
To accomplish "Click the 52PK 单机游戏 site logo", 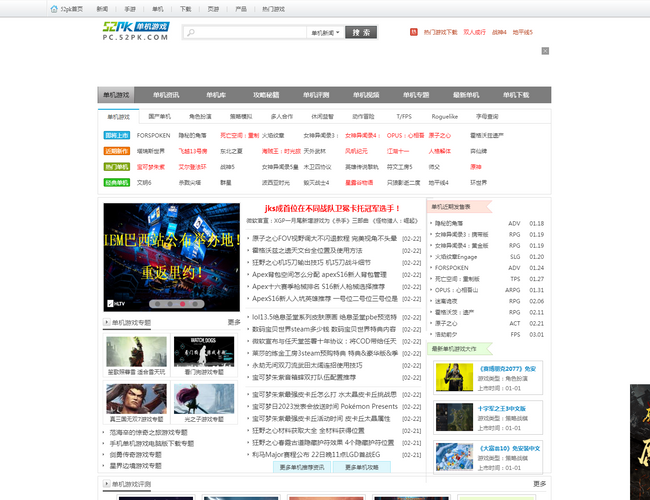I will coord(136,31).
